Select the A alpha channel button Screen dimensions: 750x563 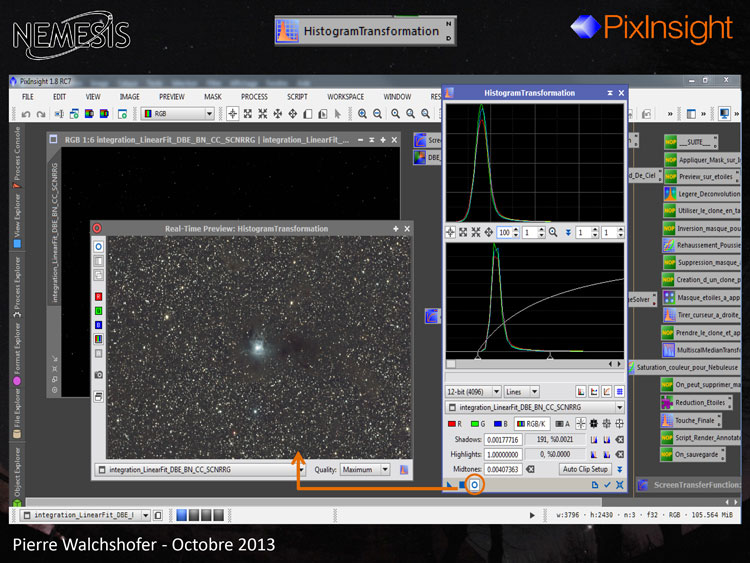click(562, 424)
